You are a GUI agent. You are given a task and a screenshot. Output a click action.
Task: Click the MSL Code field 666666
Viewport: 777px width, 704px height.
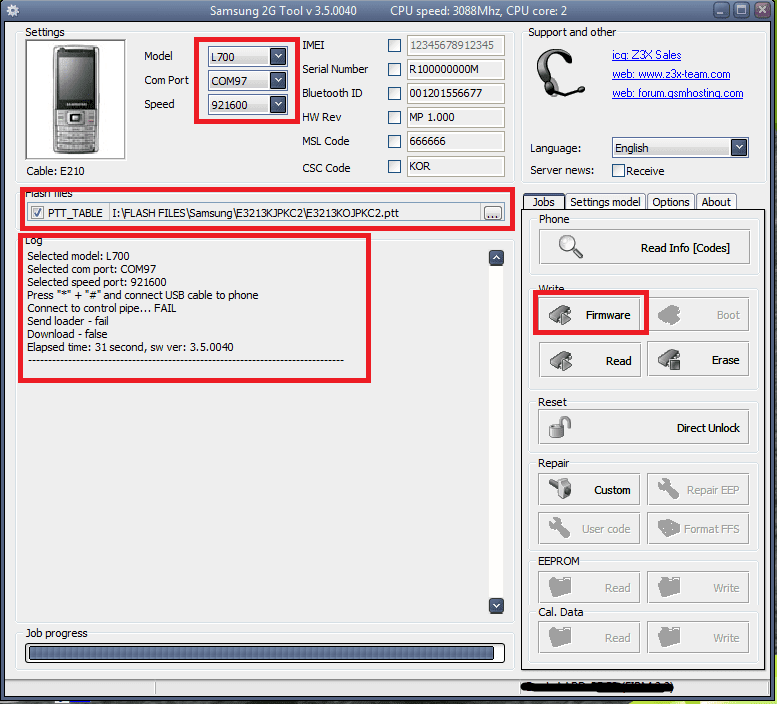click(x=455, y=142)
